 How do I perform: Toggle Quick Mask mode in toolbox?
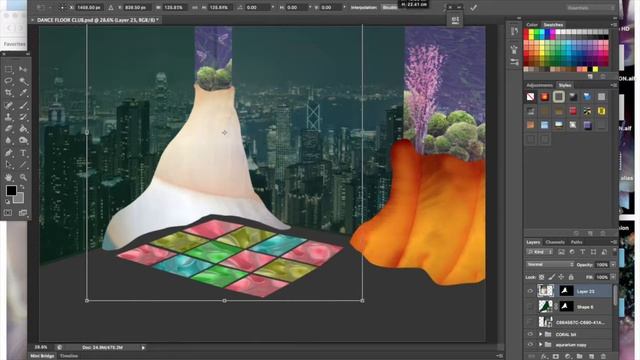click(x=8, y=213)
